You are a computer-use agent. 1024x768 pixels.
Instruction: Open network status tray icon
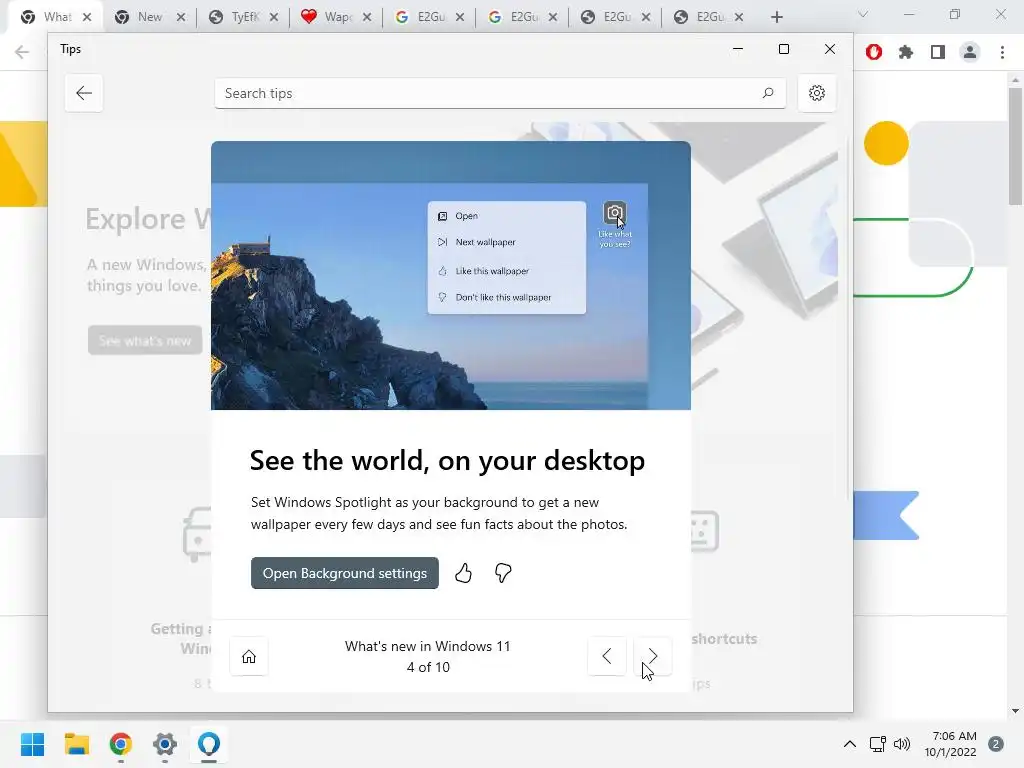[x=877, y=744]
